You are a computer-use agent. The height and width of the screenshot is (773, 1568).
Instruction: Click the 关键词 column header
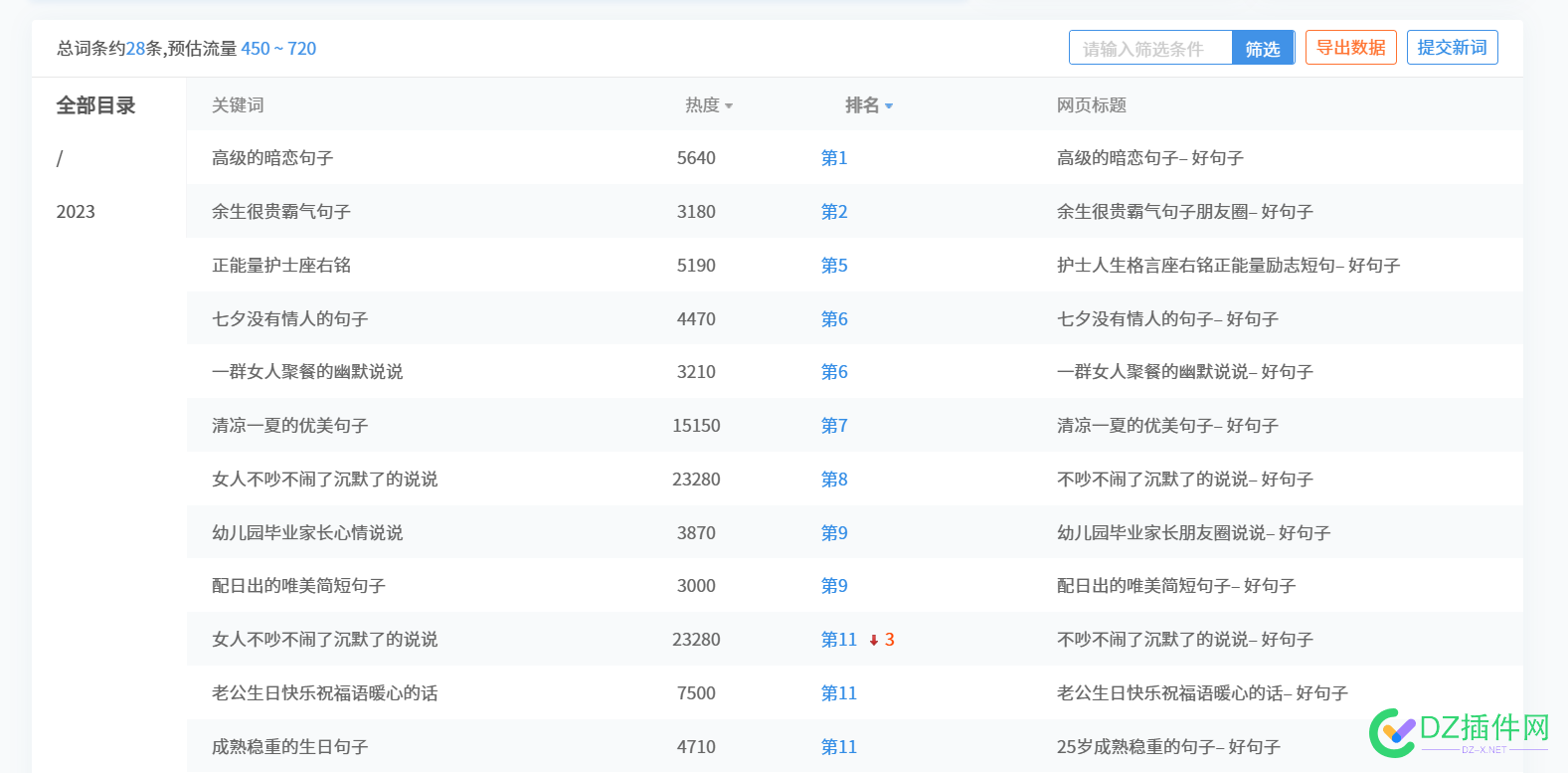(x=238, y=105)
